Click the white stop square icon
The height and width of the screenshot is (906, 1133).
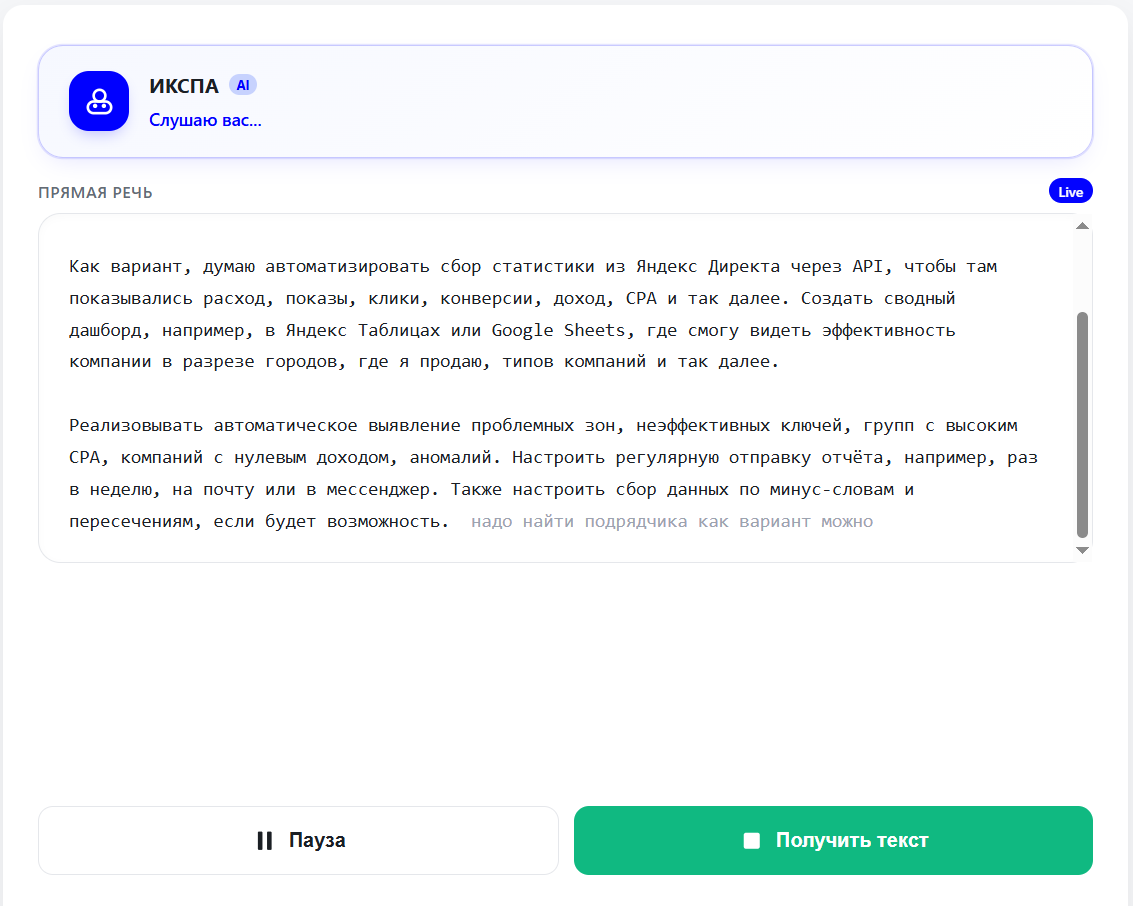tap(751, 840)
